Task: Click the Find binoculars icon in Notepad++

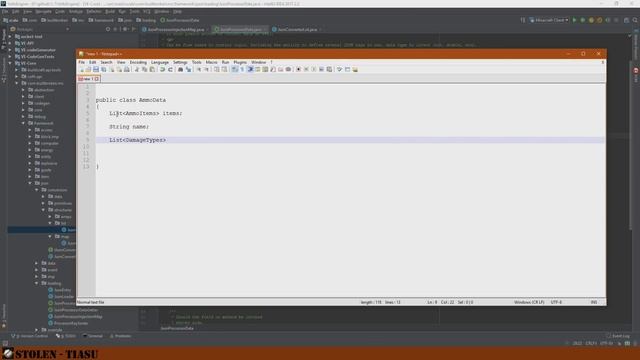Action: tap(180, 69)
